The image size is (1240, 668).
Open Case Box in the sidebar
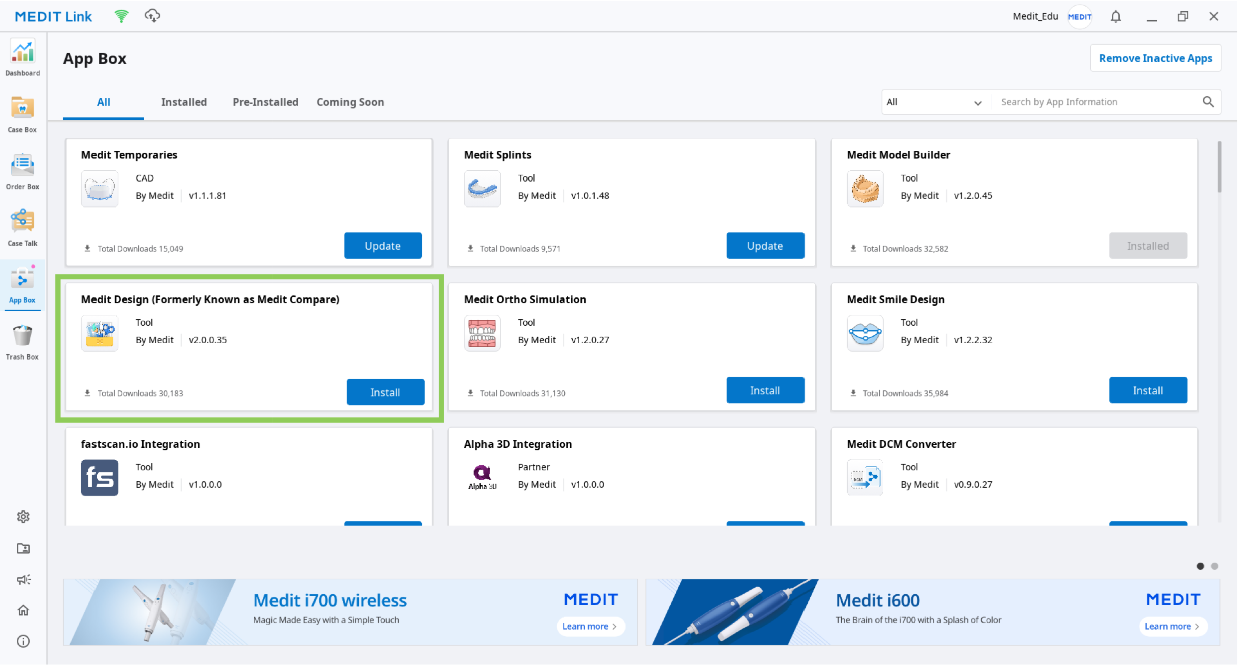tap(22, 113)
